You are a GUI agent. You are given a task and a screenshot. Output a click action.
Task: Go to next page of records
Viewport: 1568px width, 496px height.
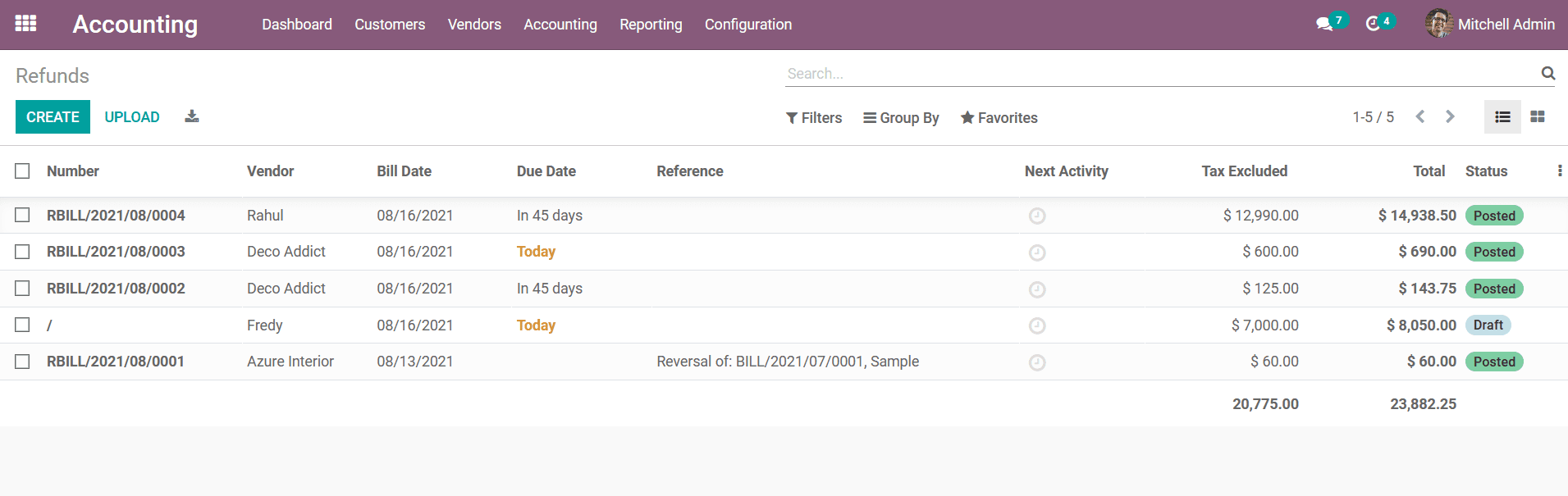1450,117
